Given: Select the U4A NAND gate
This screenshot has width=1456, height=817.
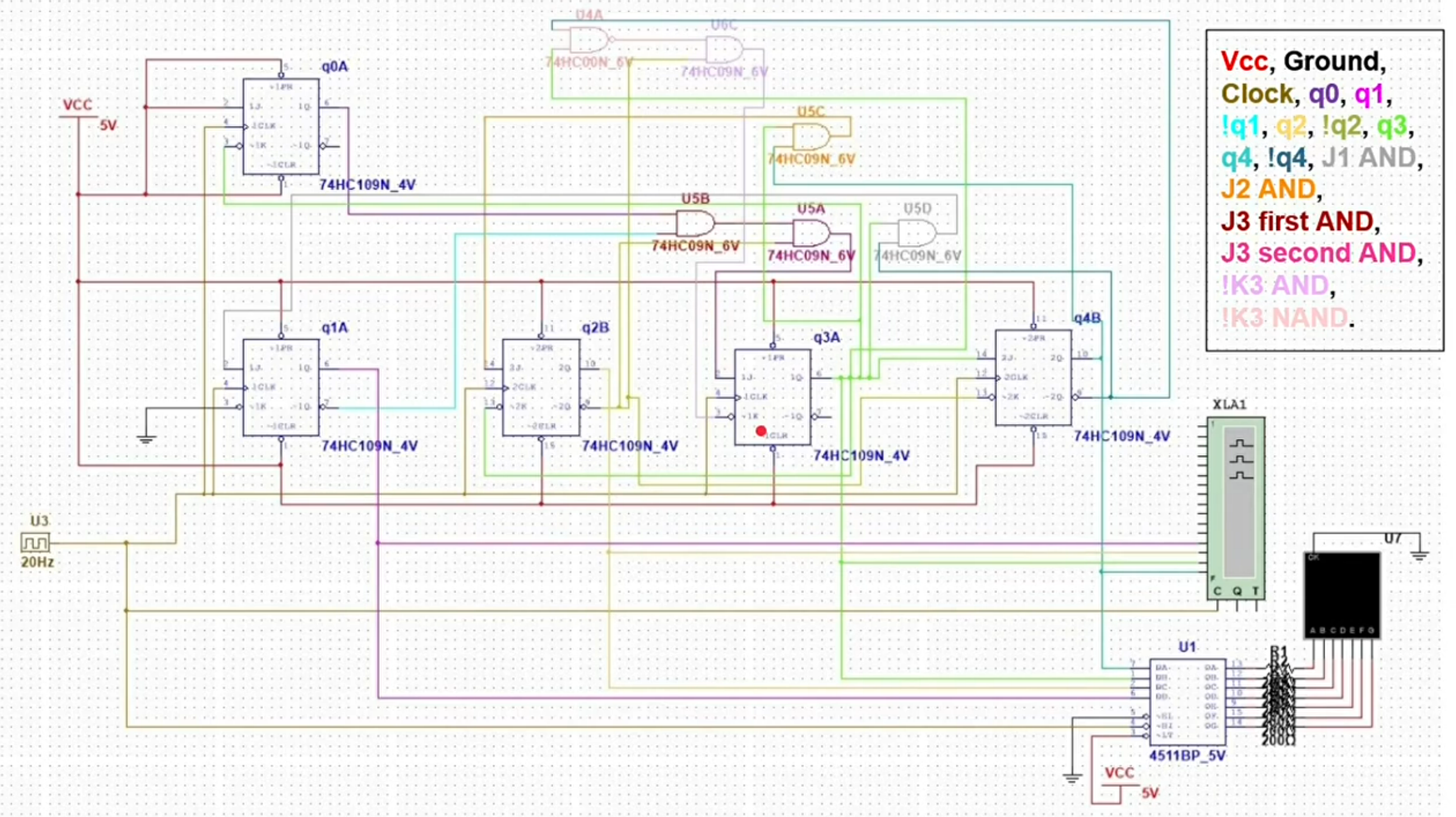Looking at the screenshot, I should click(588, 40).
